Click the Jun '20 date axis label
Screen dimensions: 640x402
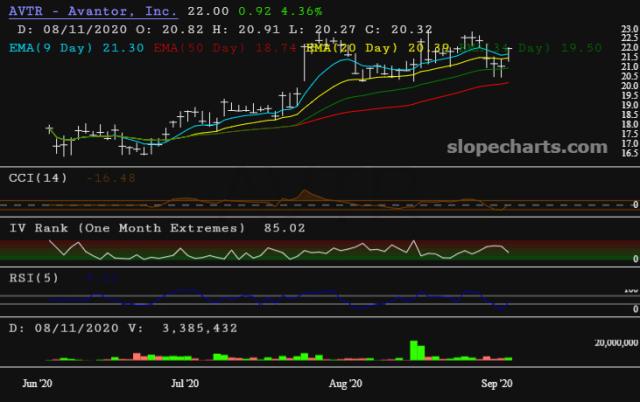click(37, 383)
